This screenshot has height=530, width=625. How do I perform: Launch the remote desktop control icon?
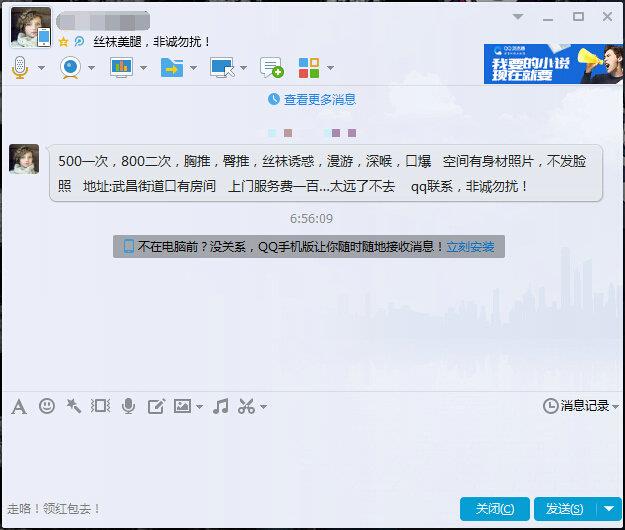click(x=222, y=67)
